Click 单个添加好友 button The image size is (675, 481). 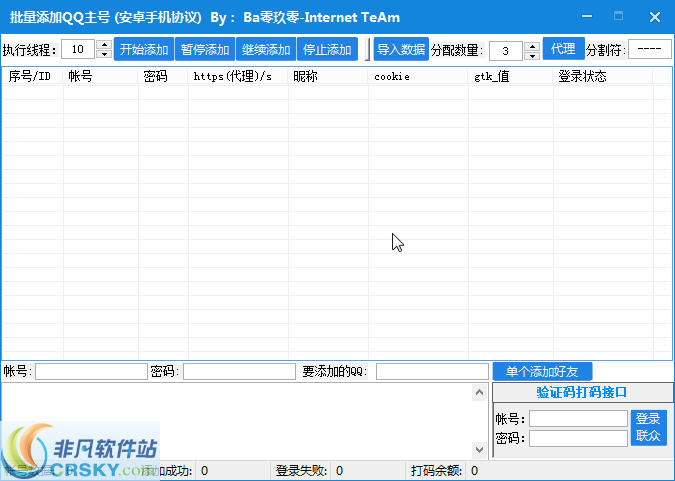[x=542, y=371]
